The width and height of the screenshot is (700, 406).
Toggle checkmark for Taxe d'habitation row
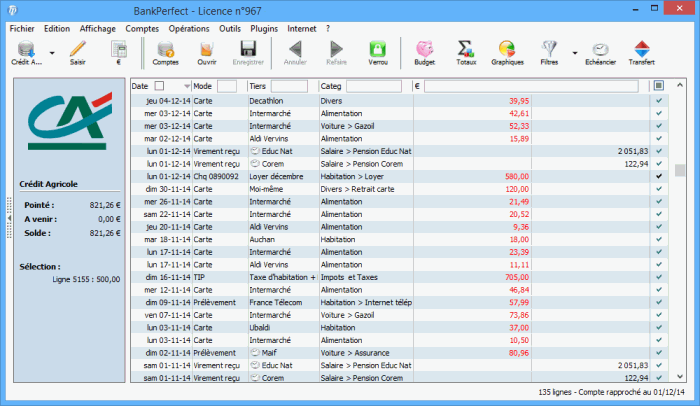point(658,277)
